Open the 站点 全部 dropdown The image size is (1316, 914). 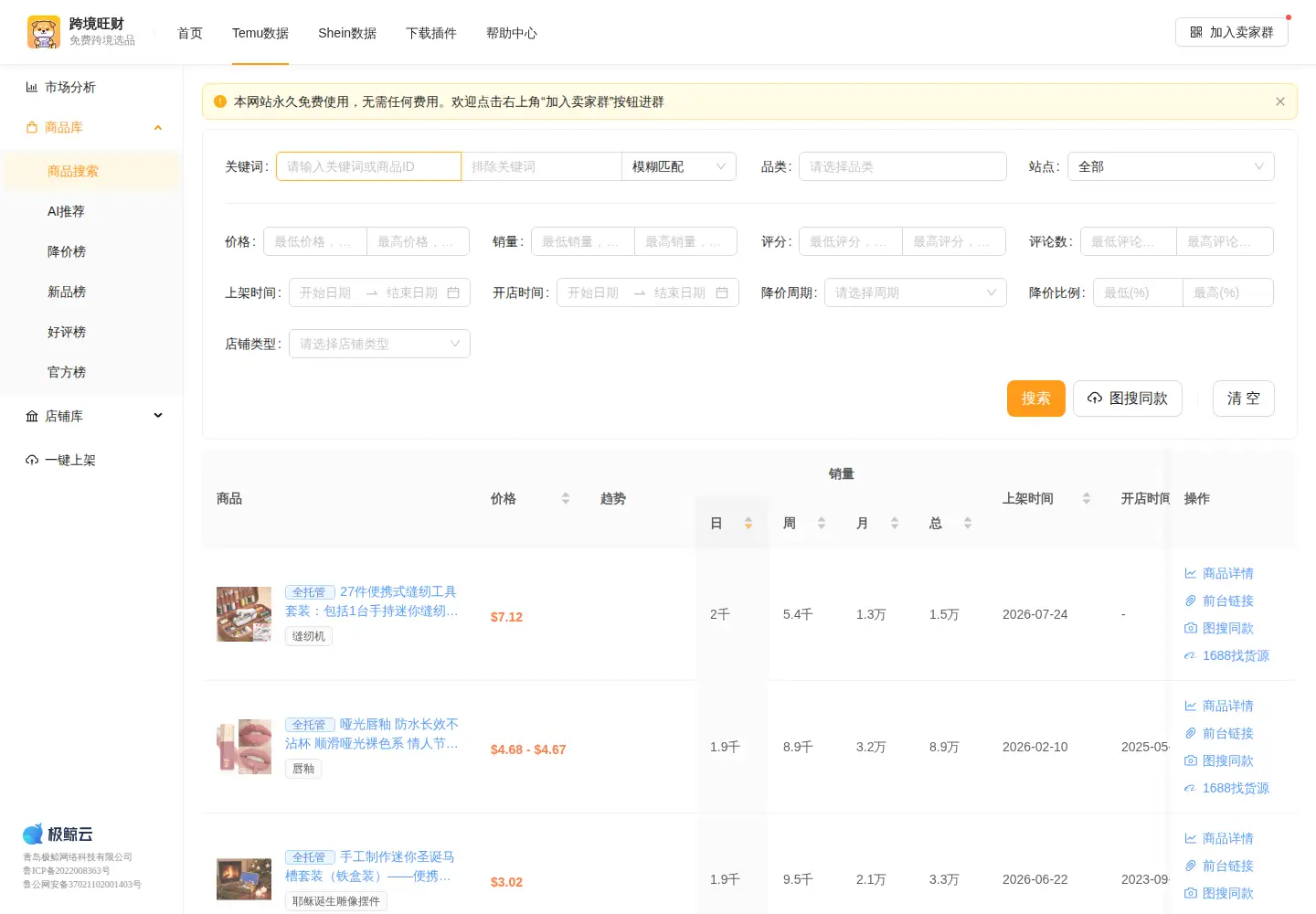point(1171,166)
